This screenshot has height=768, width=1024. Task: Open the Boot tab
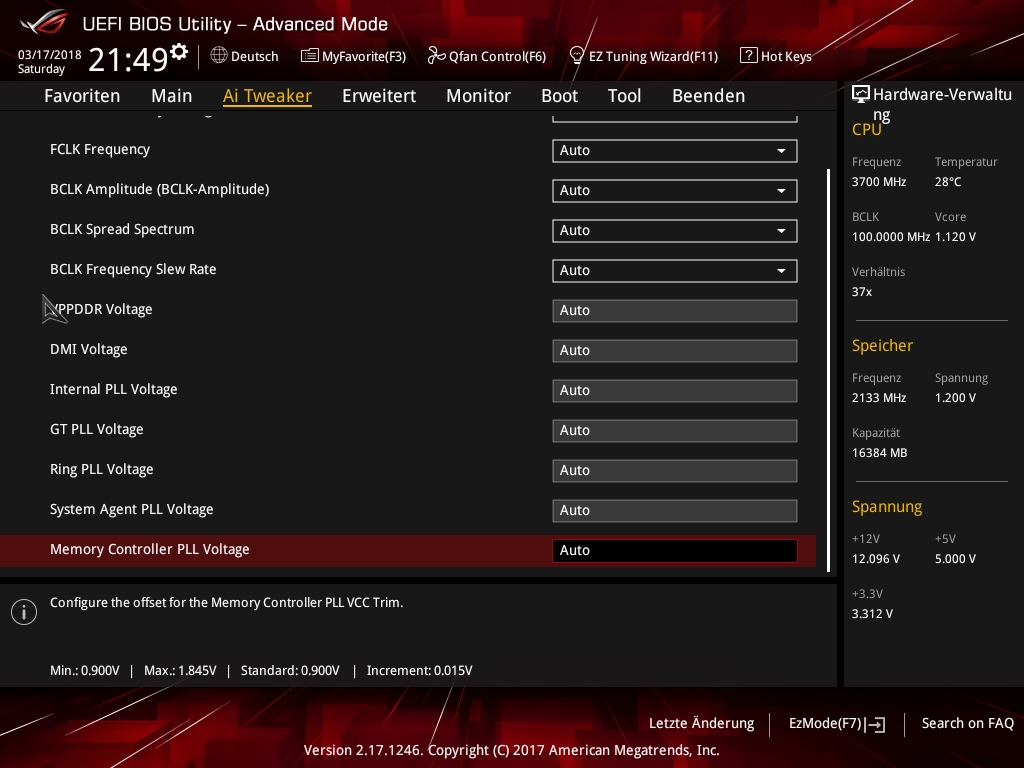560,95
